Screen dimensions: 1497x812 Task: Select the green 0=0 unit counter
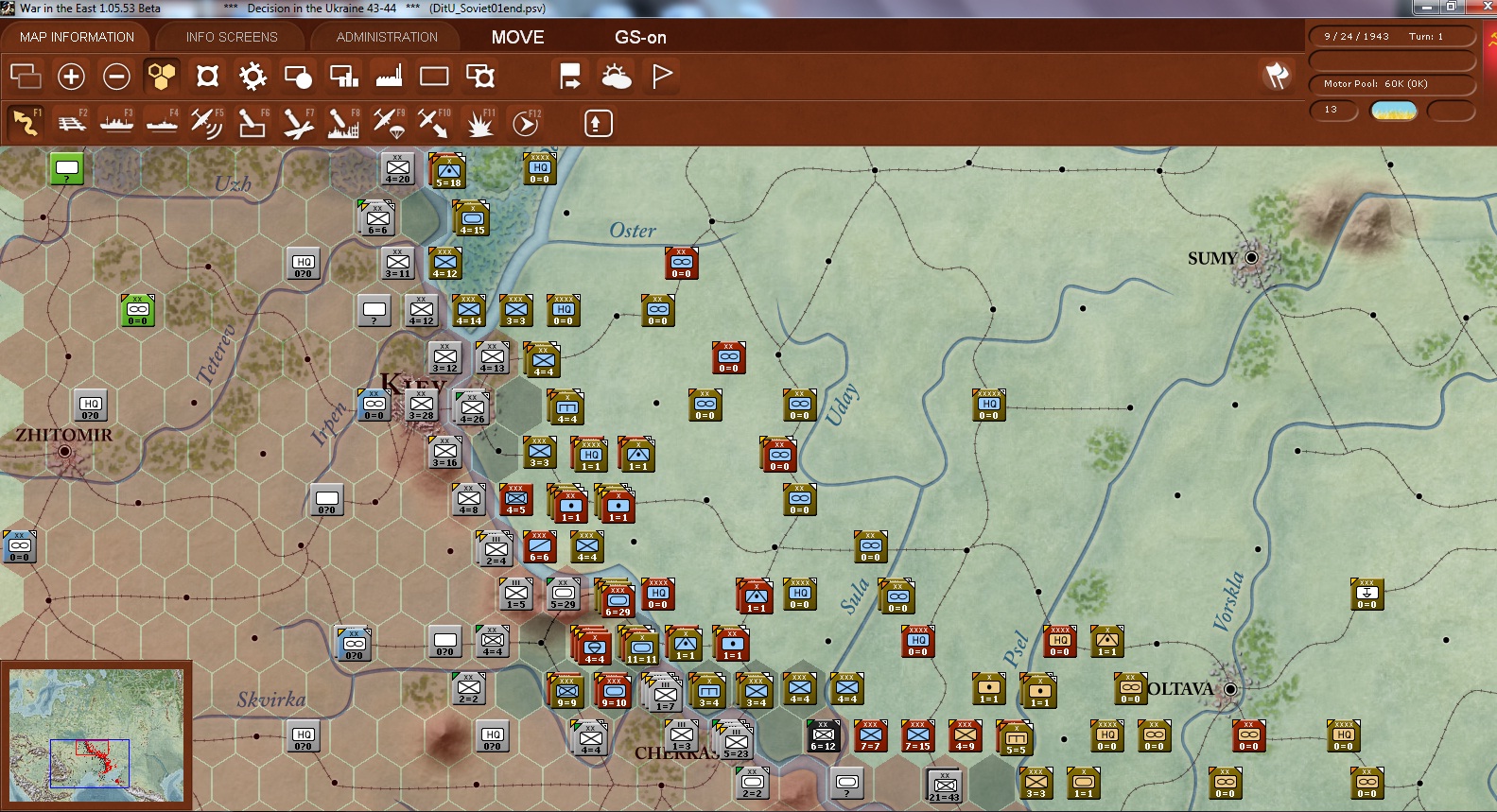click(x=137, y=310)
